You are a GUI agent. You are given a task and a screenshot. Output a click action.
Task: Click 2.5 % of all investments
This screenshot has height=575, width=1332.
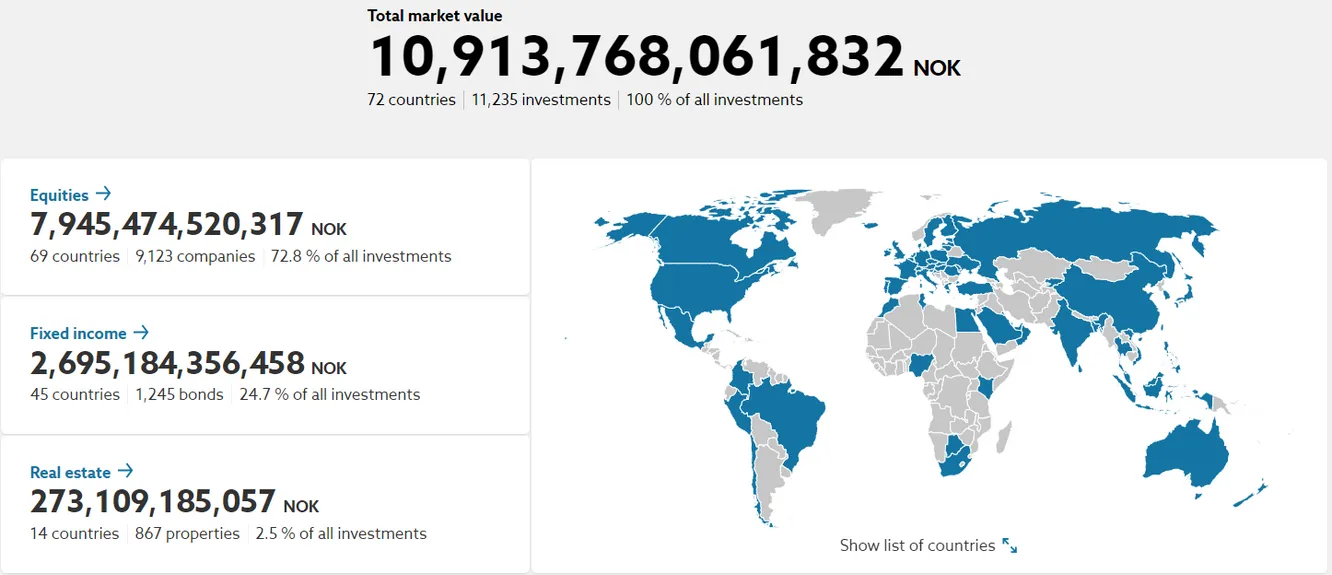[x=341, y=533]
